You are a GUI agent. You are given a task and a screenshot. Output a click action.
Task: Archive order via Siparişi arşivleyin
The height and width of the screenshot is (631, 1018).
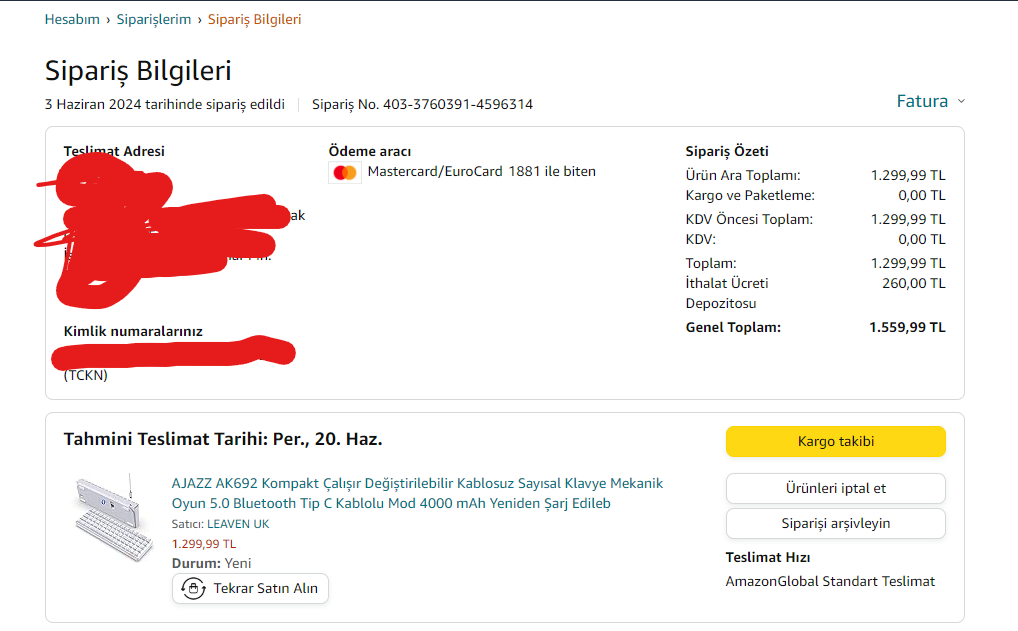click(835, 523)
